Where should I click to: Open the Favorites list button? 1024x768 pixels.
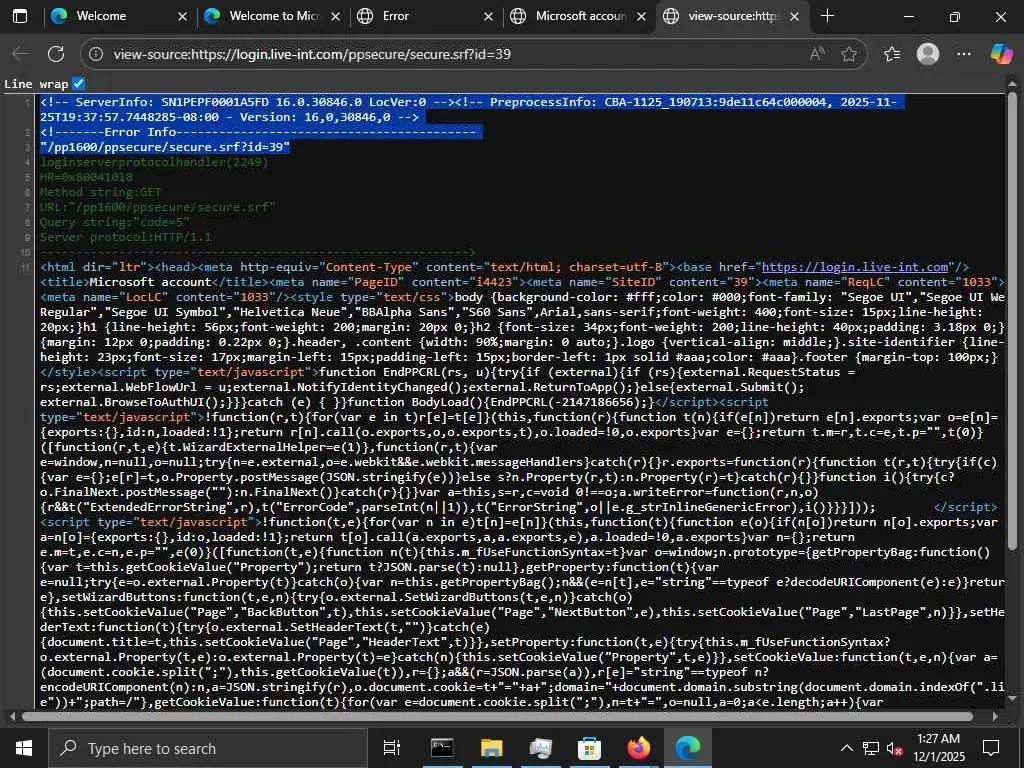892,54
